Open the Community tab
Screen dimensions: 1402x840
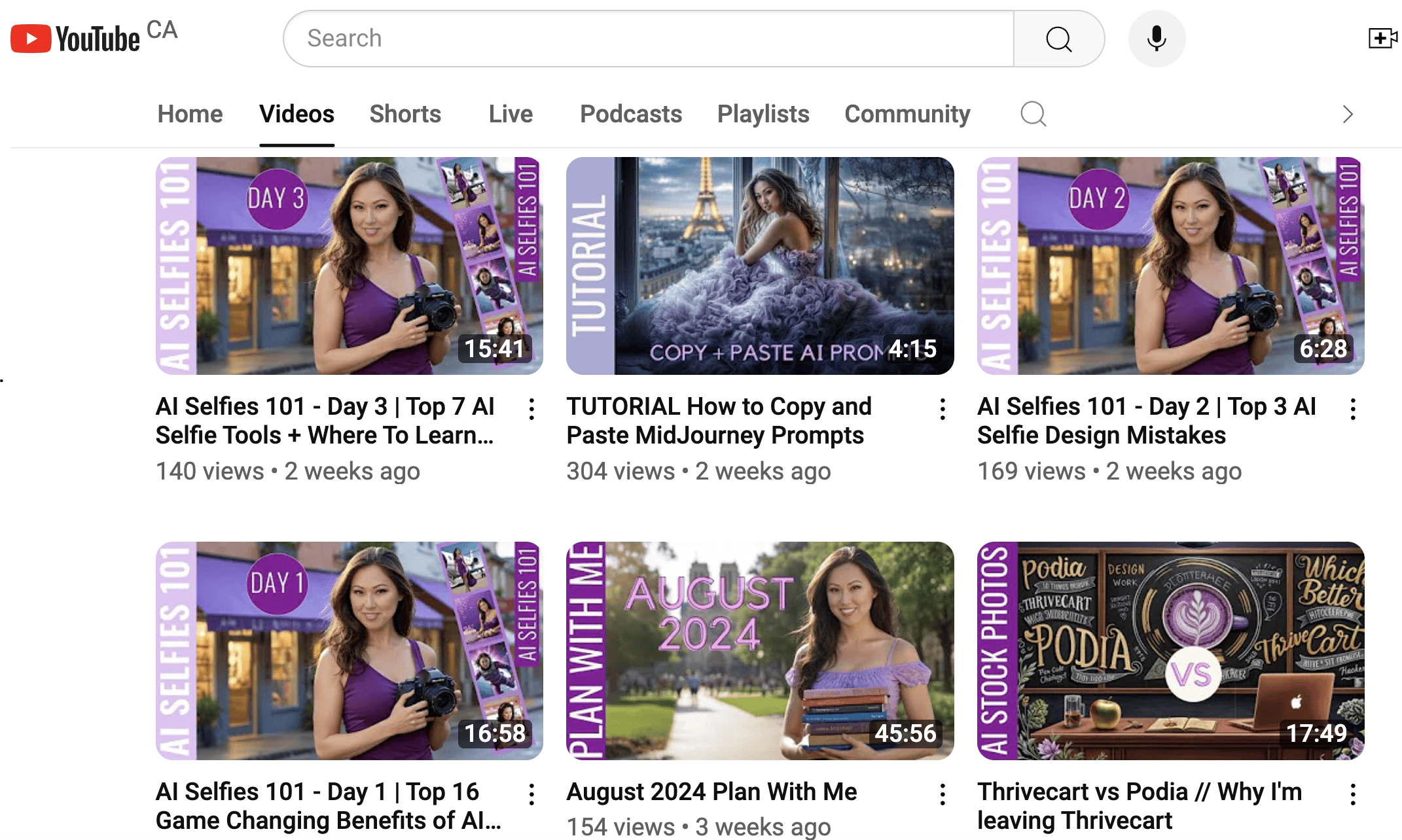907,114
